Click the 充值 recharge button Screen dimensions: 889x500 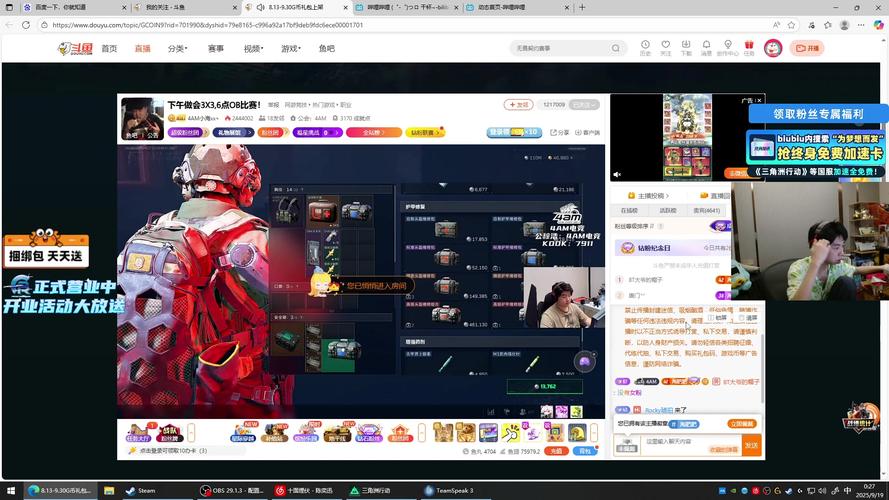(x=556, y=451)
